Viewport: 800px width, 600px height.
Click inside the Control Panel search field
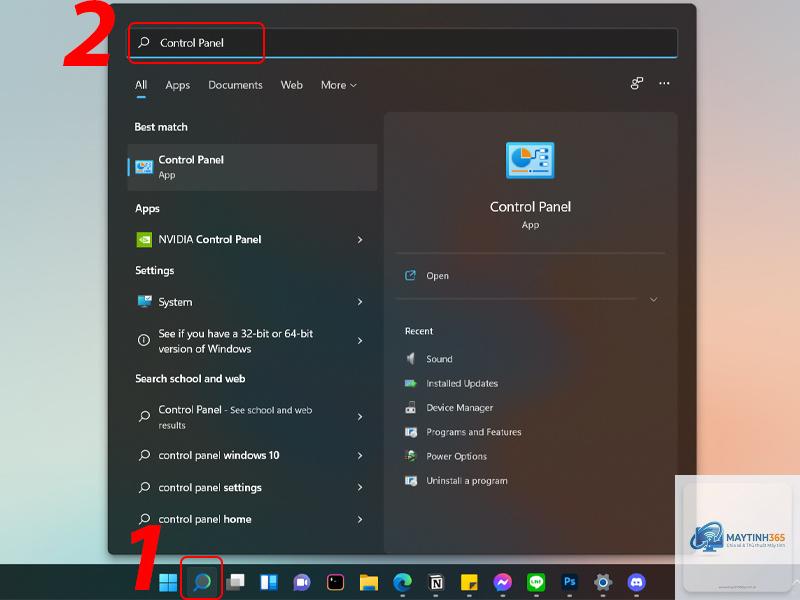click(402, 42)
